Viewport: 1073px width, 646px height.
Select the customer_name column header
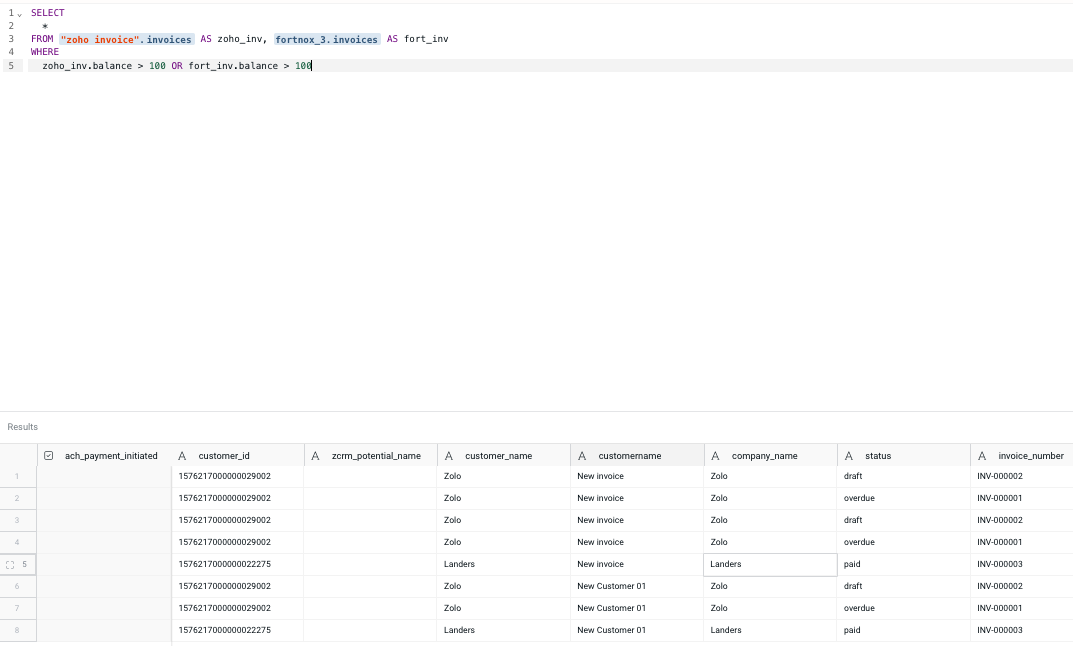[x=504, y=456]
